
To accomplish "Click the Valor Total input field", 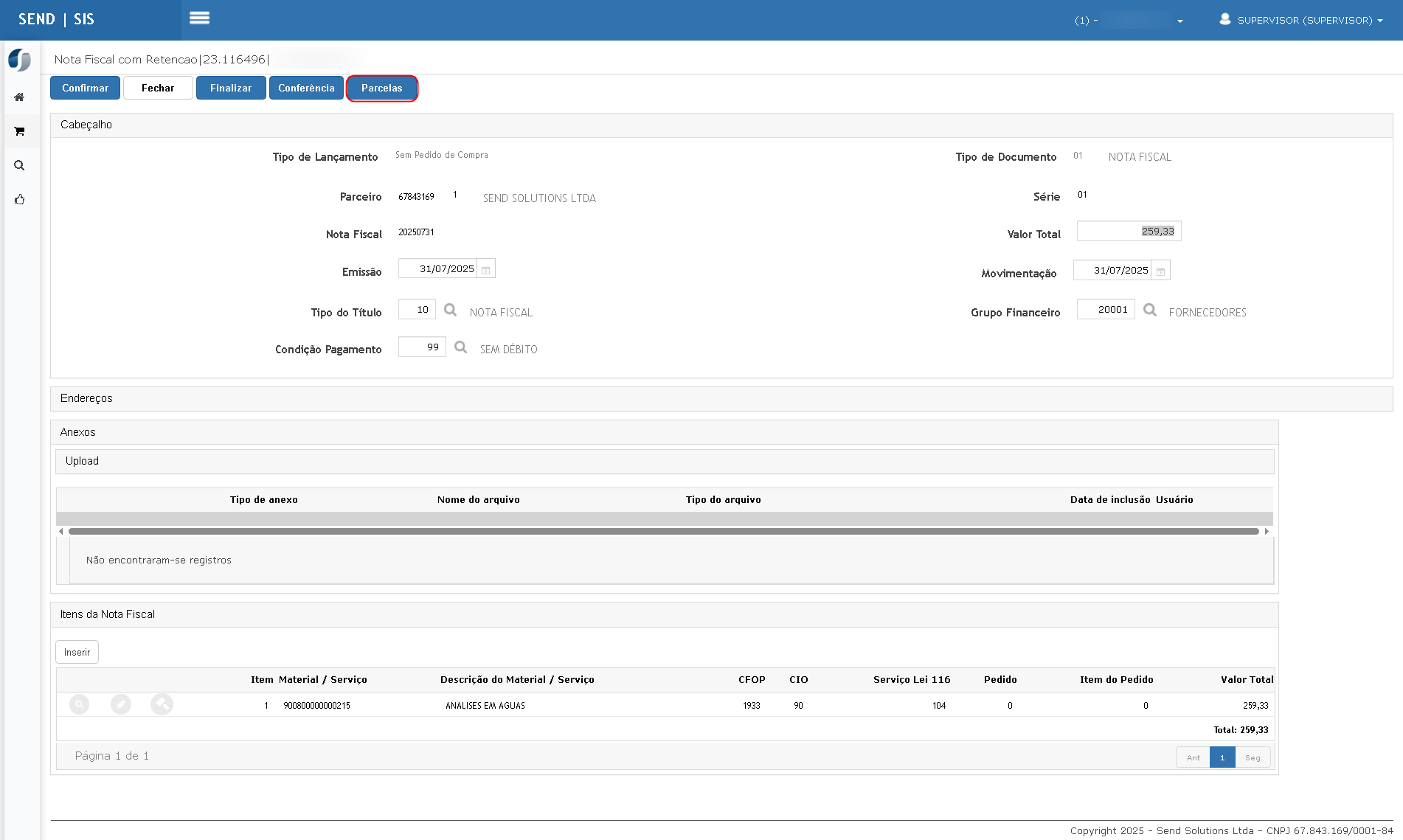I will [1129, 231].
